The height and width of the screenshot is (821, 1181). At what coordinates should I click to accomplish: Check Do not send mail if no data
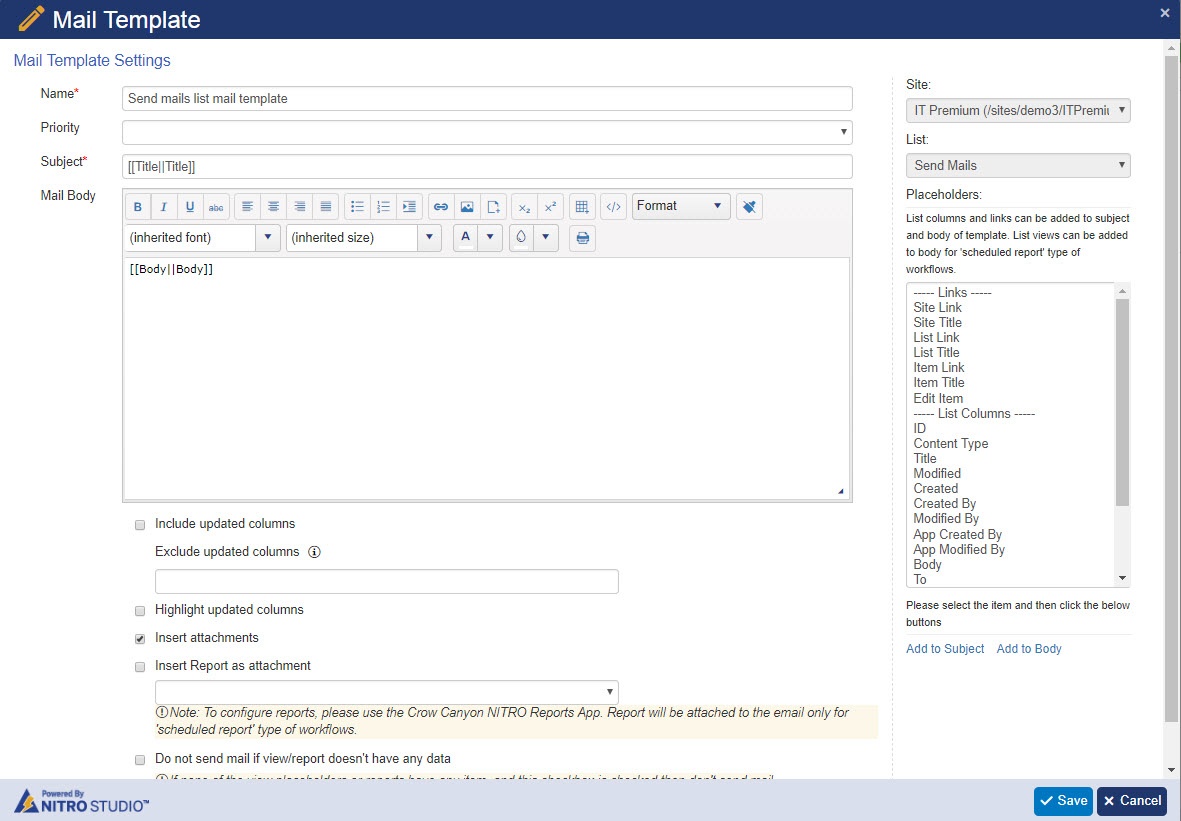point(140,760)
